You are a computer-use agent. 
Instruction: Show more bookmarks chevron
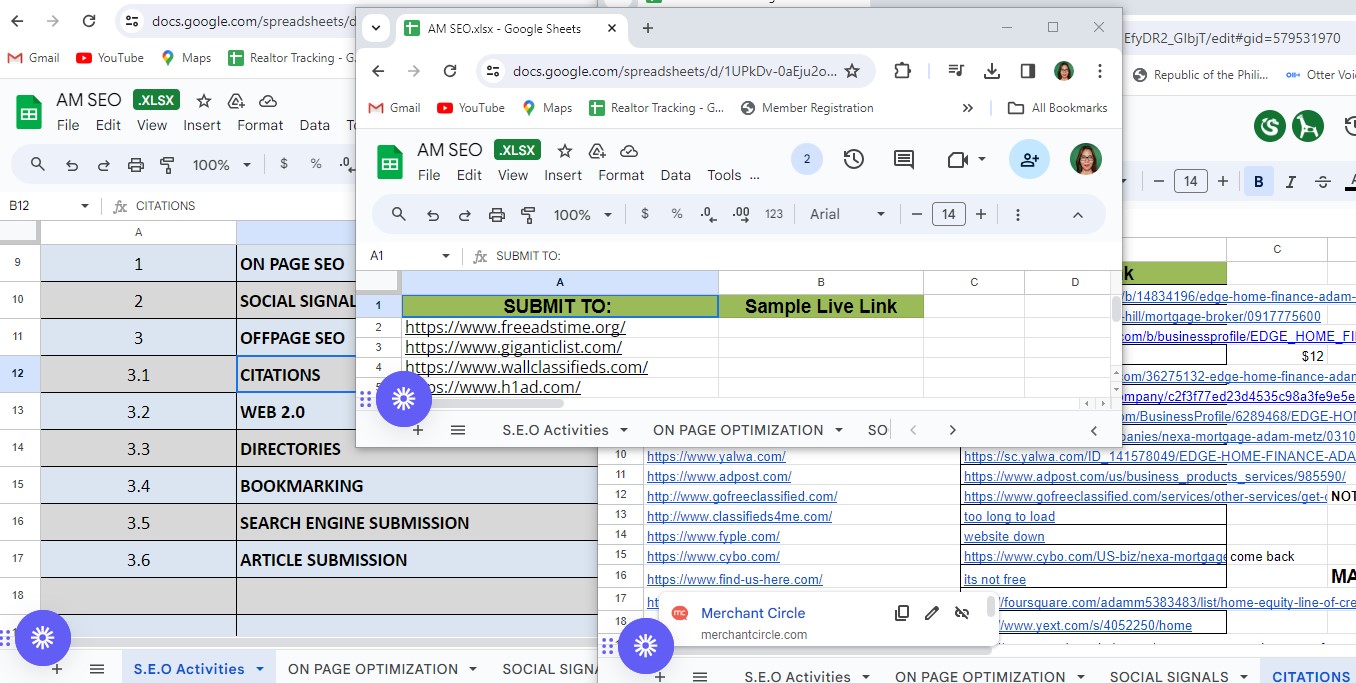point(967,108)
